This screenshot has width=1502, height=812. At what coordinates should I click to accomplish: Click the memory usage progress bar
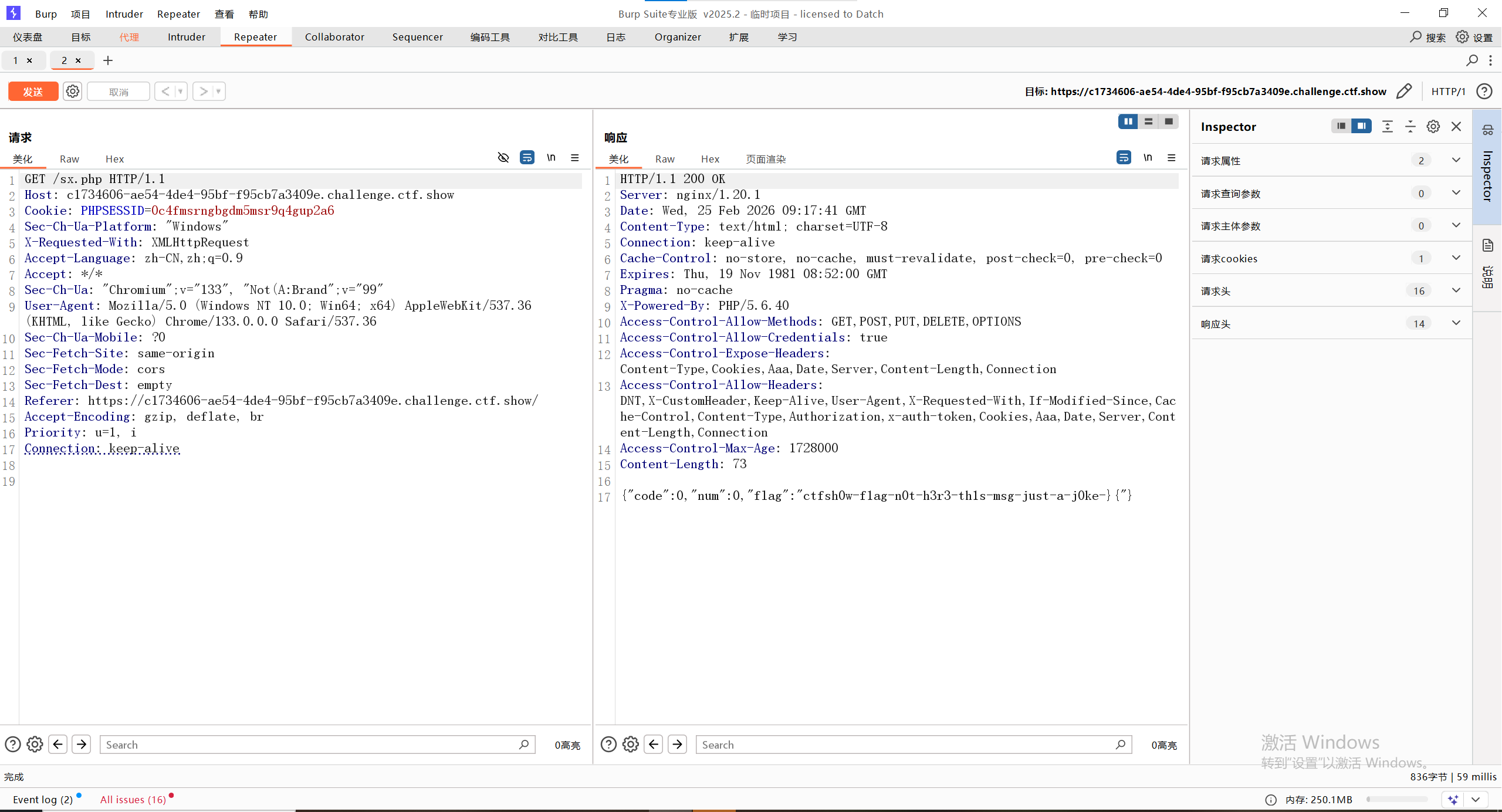tap(1396, 800)
